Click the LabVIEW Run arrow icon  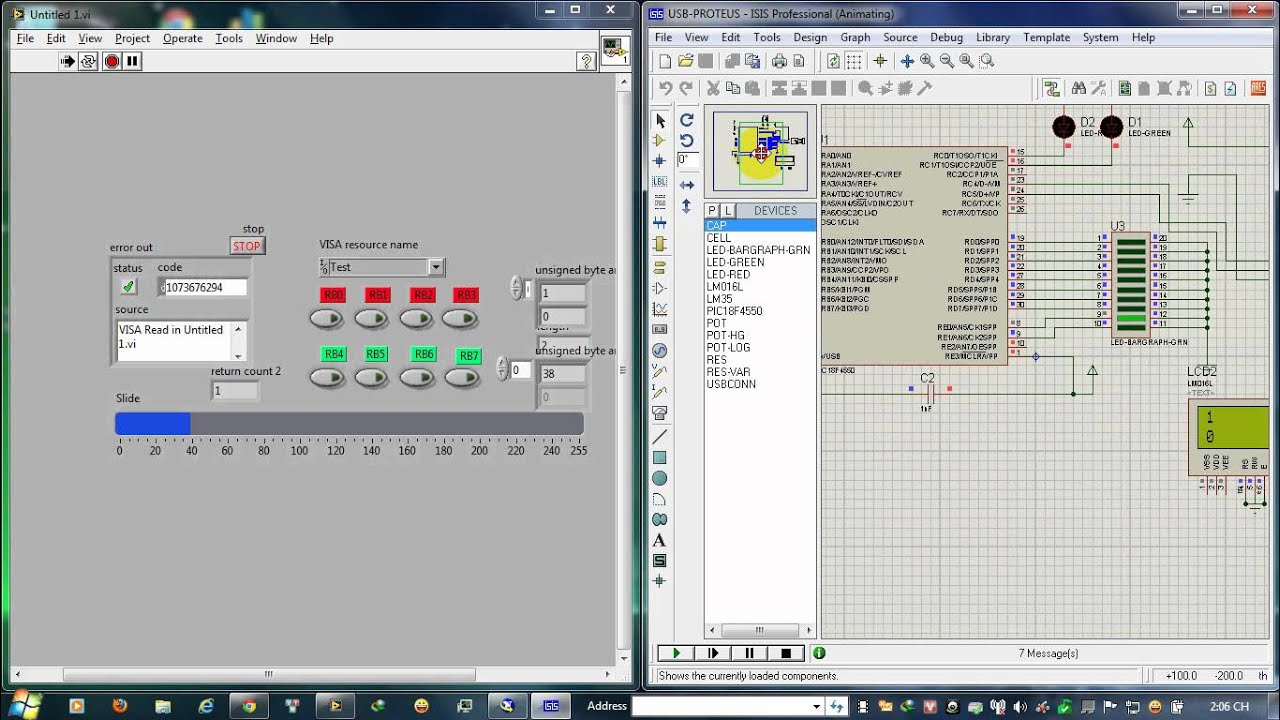(x=67, y=61)
